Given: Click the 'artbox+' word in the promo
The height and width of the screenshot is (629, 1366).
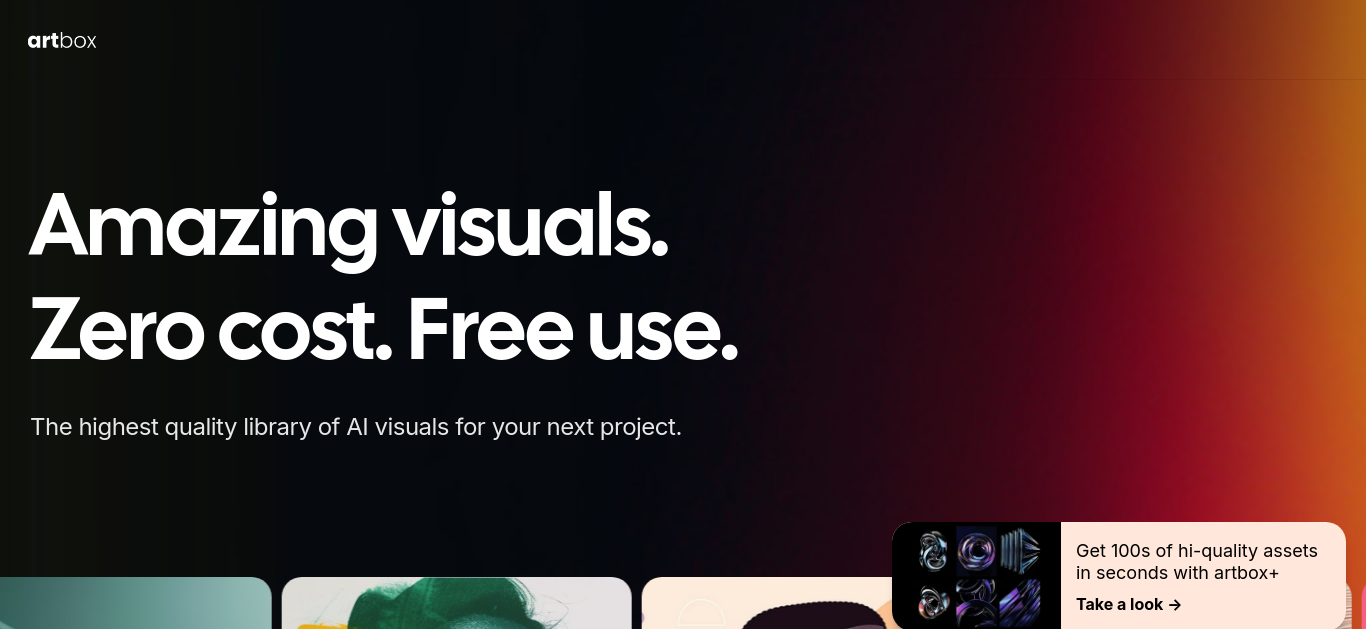Looking at the screenshot, I should coord(1246,573).
